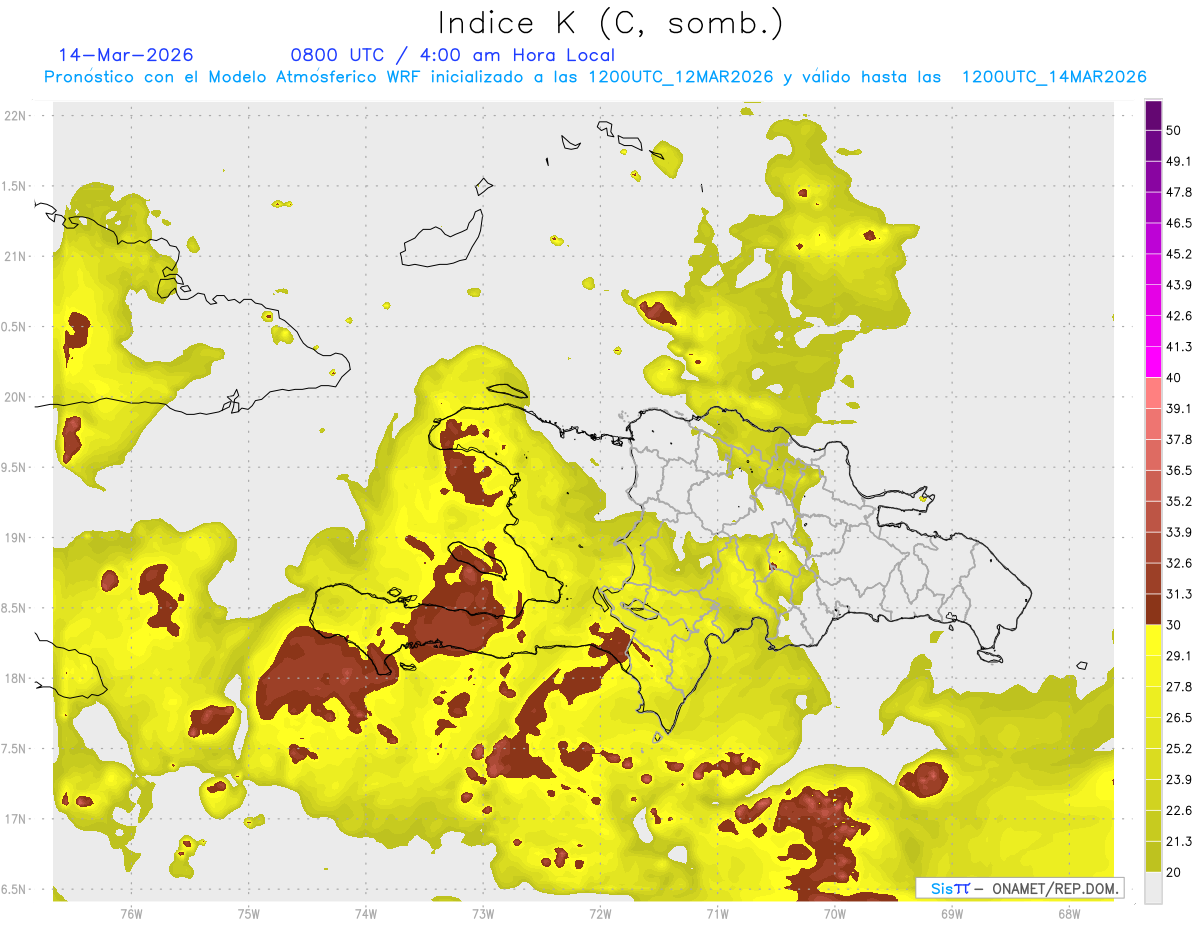Click the '17N' latitude label
The image size is (1200, 927).
pos(17,819)
